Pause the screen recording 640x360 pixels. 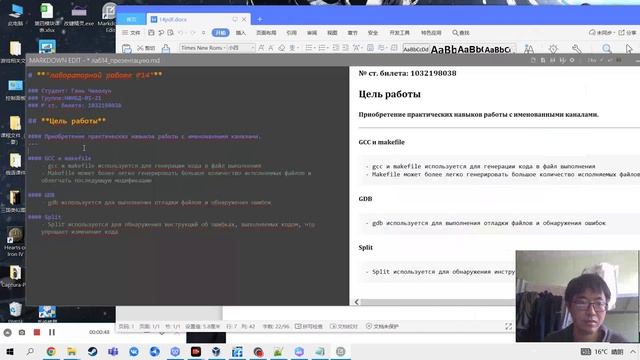(x=52, y=333)
